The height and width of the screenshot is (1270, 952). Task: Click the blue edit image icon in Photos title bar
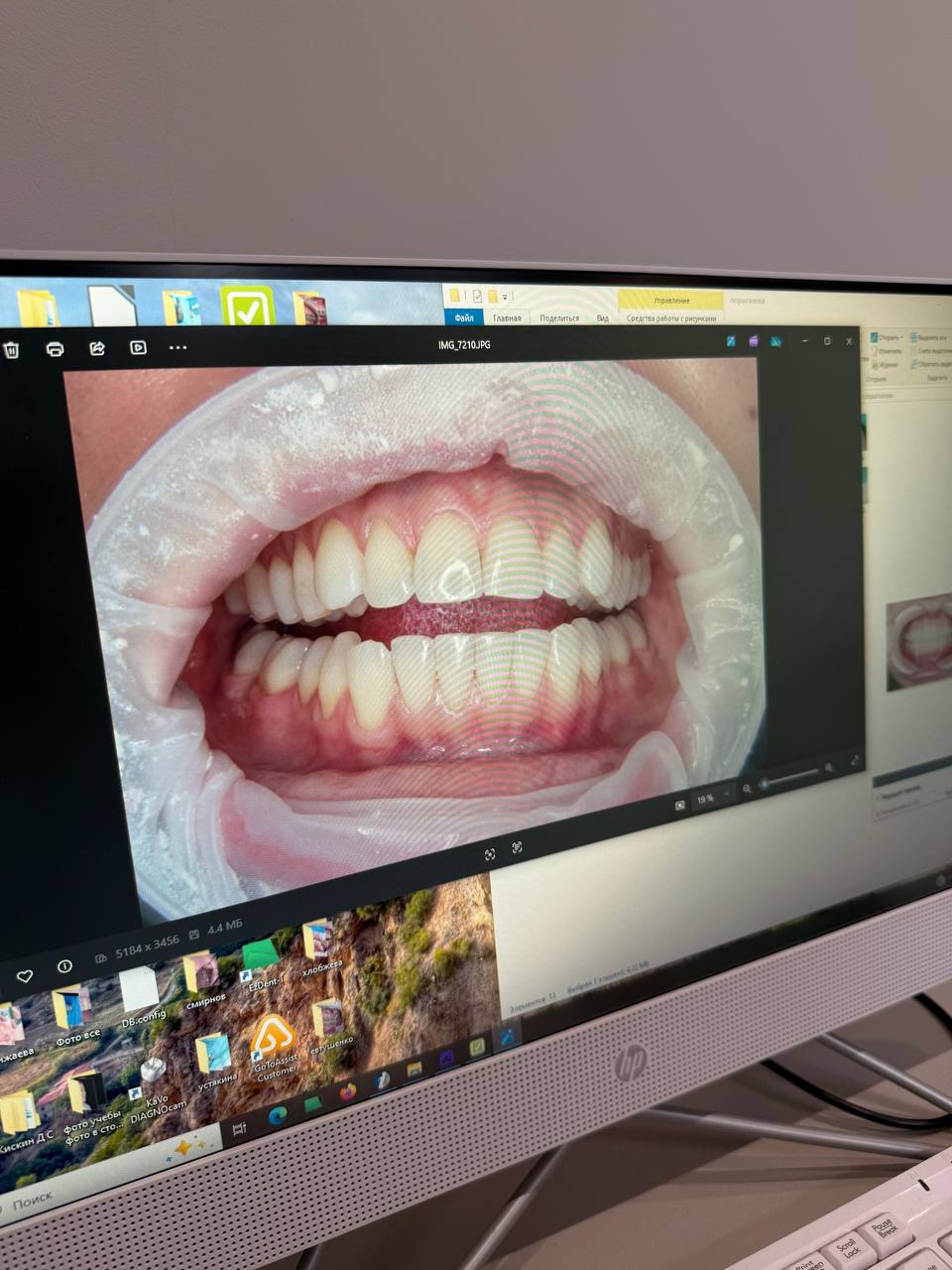(731, 341)
